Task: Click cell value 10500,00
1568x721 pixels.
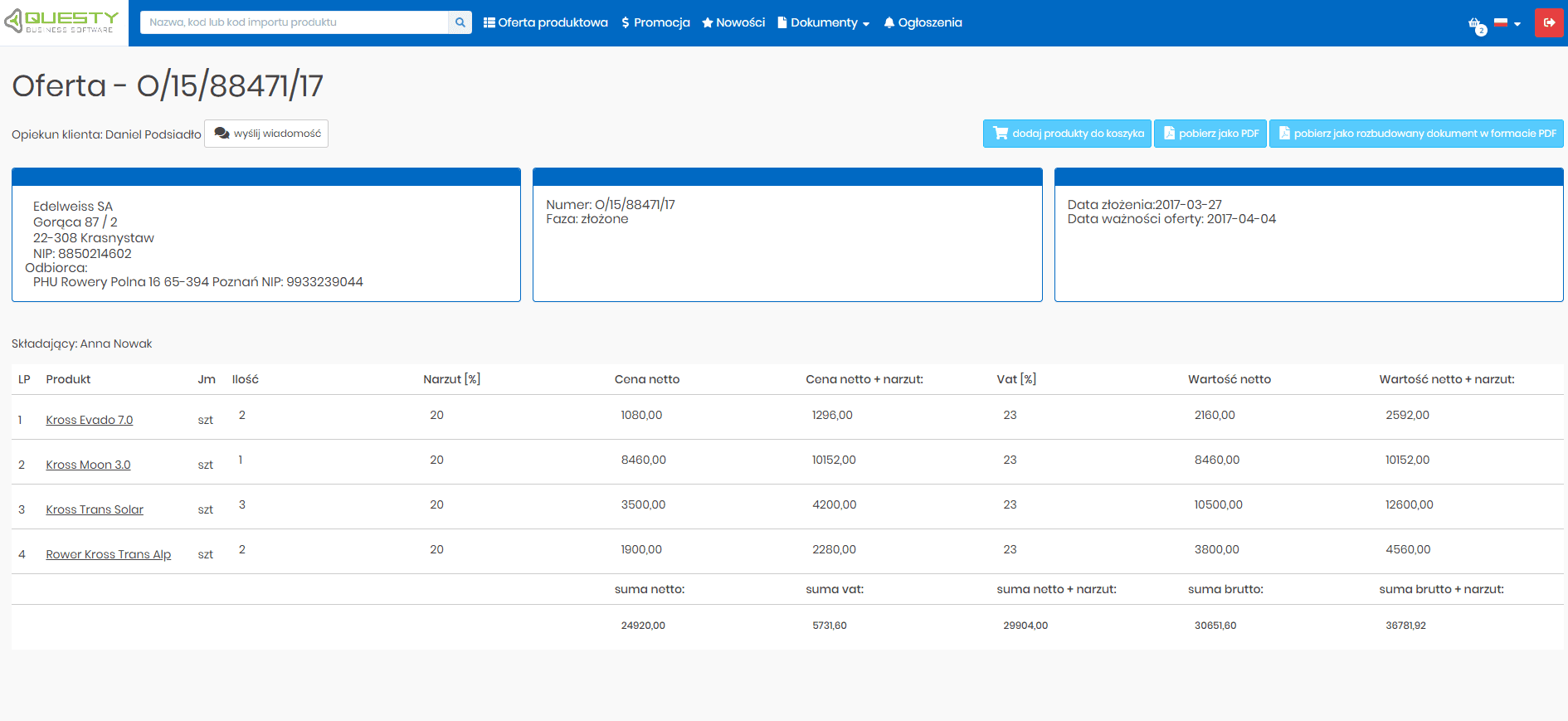Action: (1219, 504)
